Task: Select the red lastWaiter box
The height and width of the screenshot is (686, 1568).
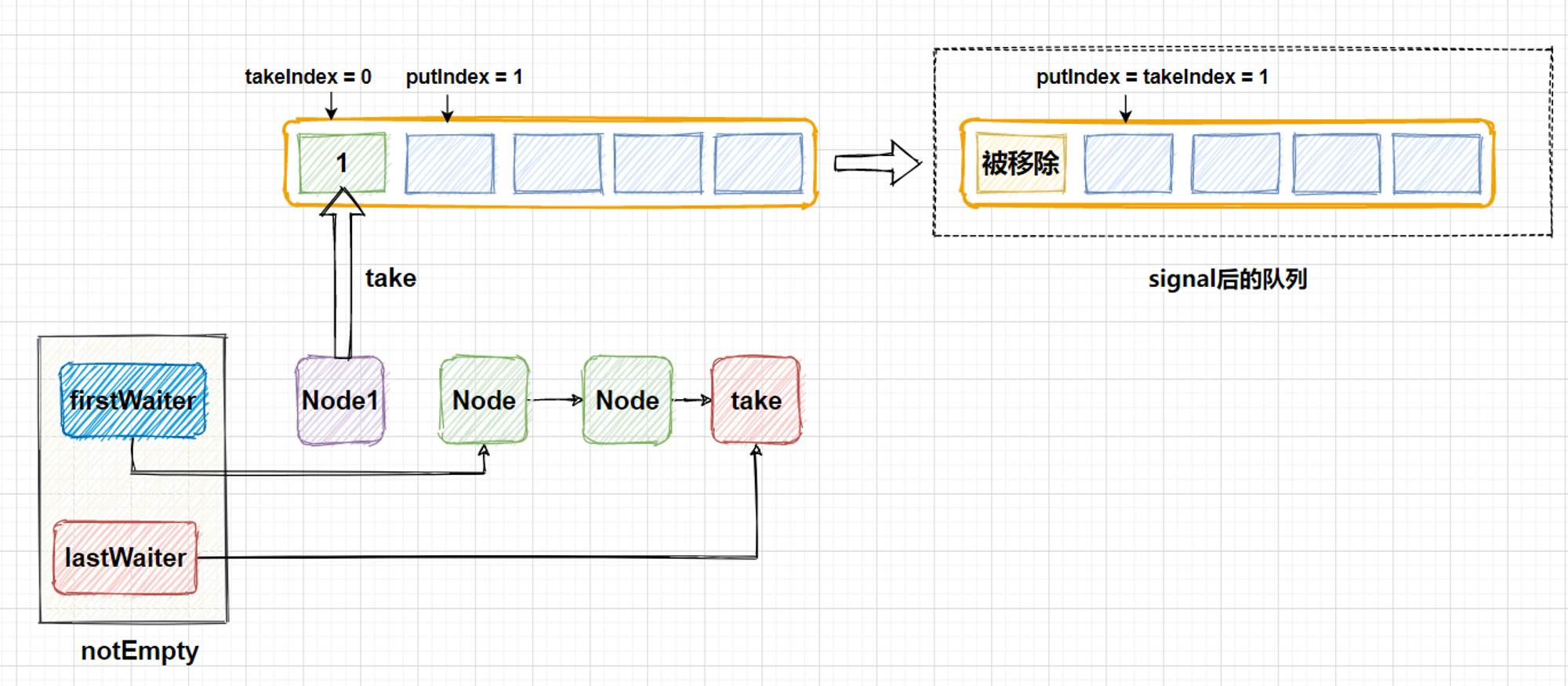Action: point(125,557)
